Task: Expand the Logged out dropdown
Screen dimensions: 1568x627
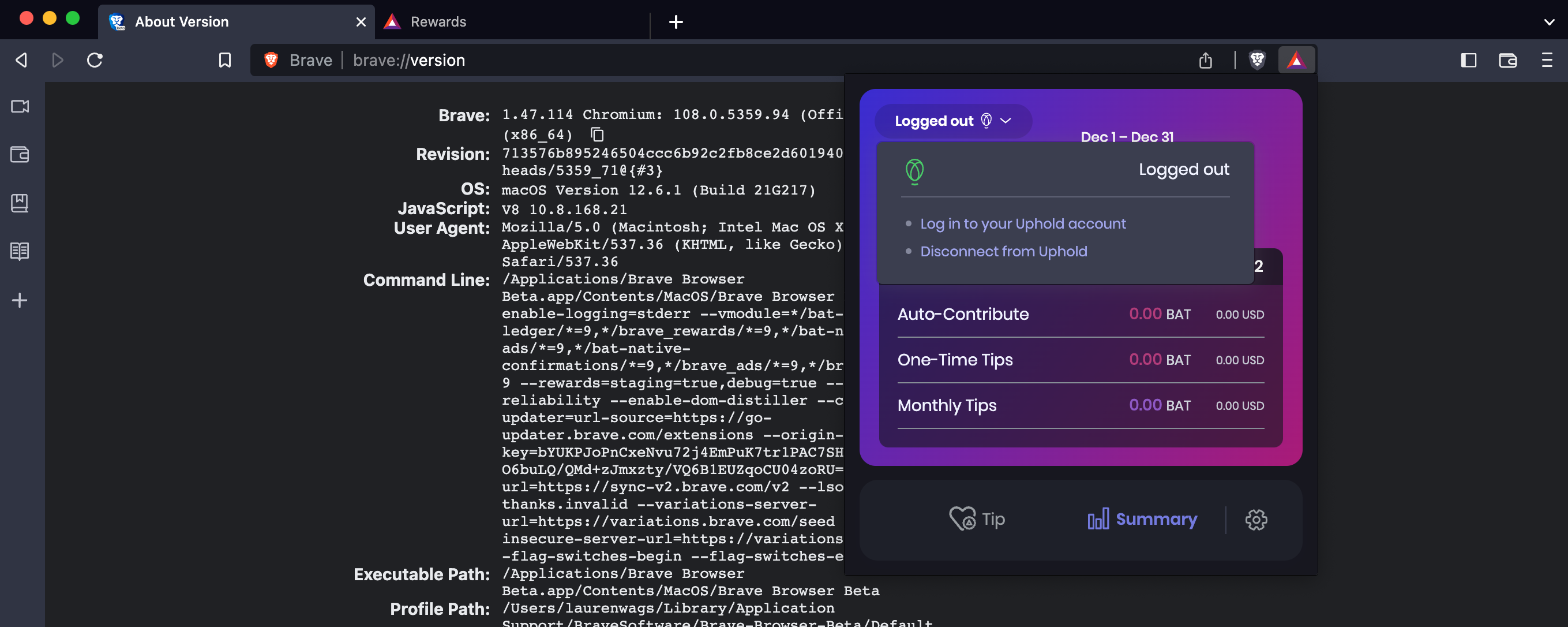Action: point(952,121)
